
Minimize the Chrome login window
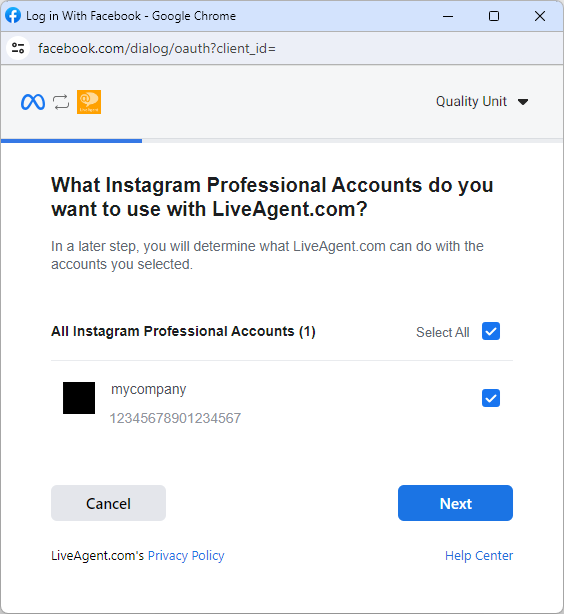[x=448, y=16]
